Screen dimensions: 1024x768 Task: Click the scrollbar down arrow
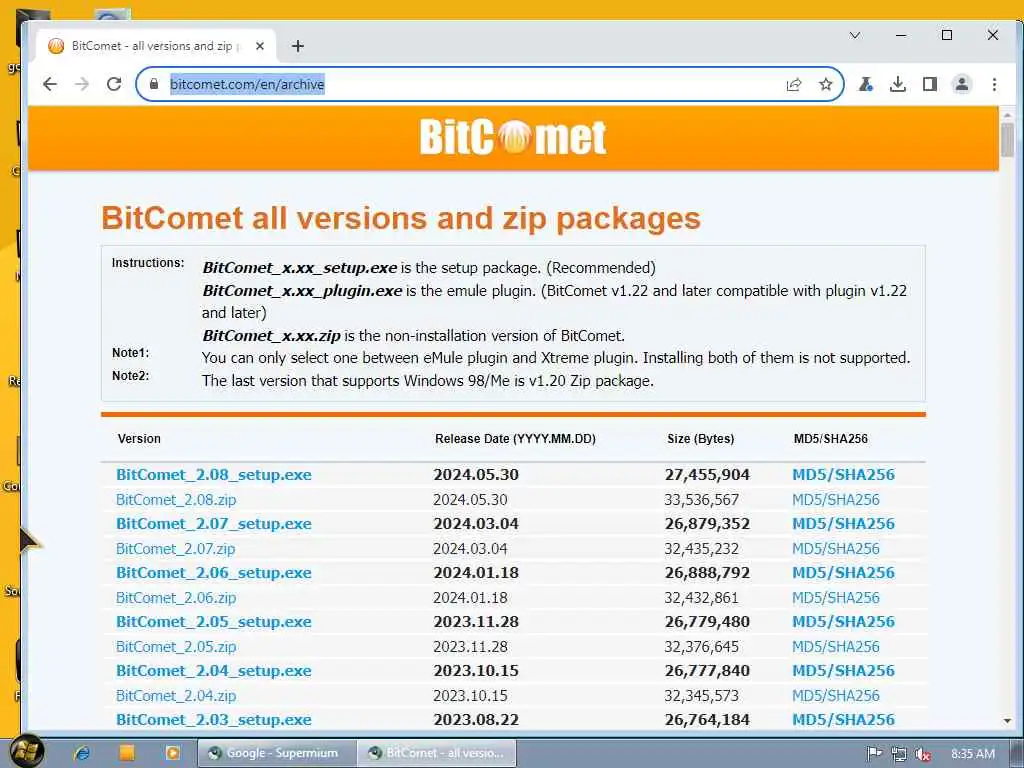1007,721
